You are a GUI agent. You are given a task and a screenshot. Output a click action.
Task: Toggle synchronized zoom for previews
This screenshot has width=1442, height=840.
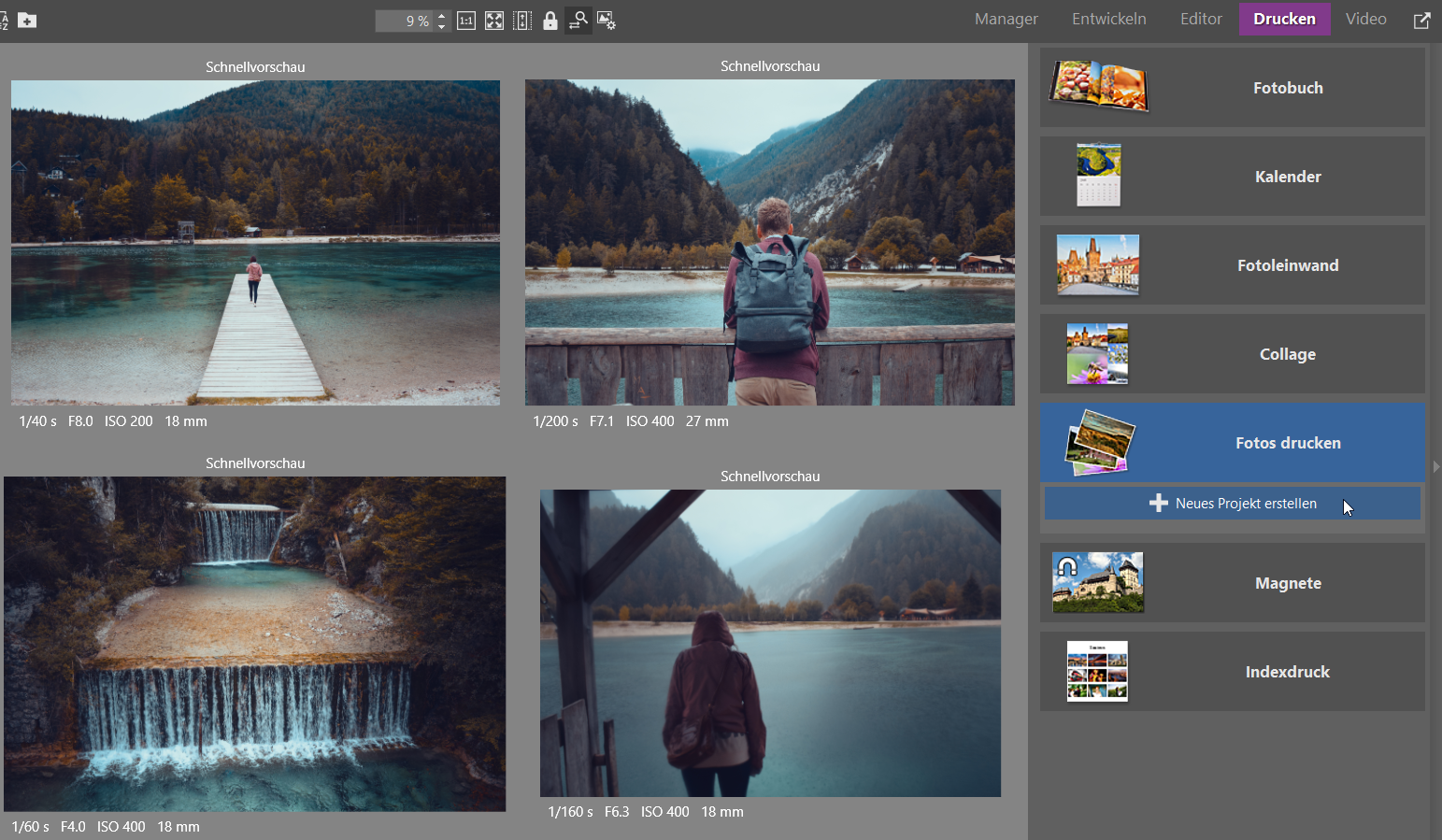click(x=578, y=20)
